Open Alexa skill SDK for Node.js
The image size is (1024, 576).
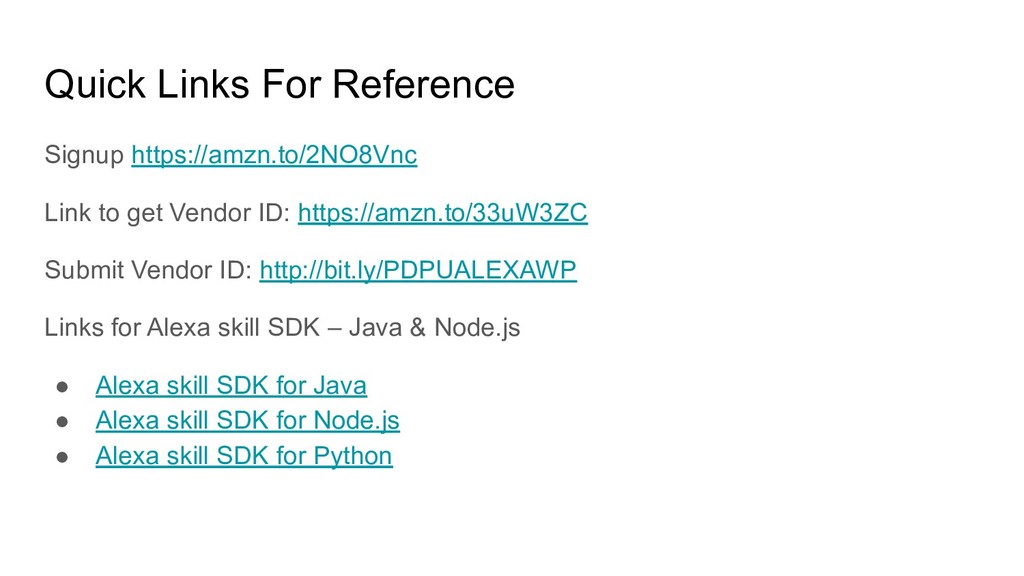point(248,421)
